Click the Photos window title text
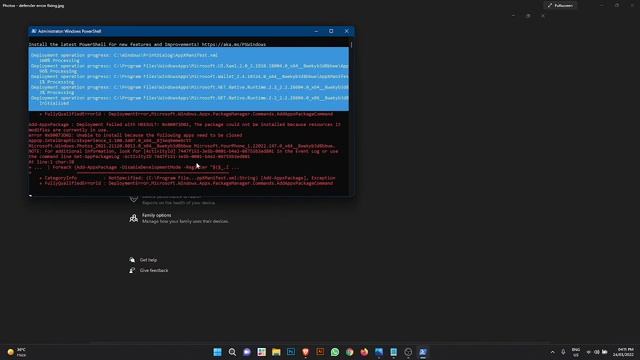 (33, 5)
